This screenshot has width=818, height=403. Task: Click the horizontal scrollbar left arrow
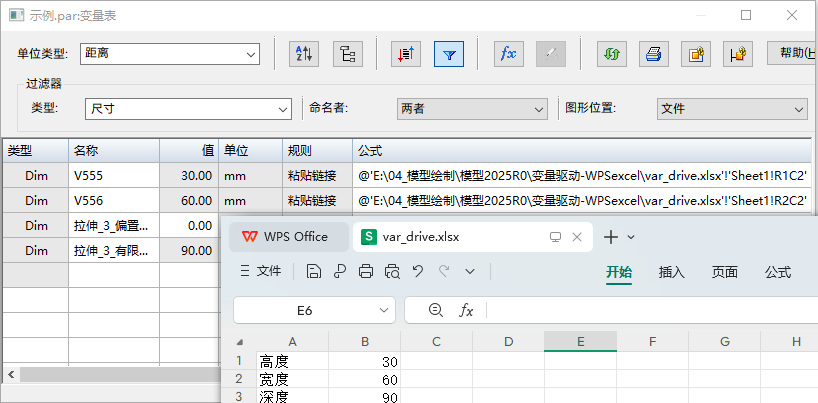10,374
